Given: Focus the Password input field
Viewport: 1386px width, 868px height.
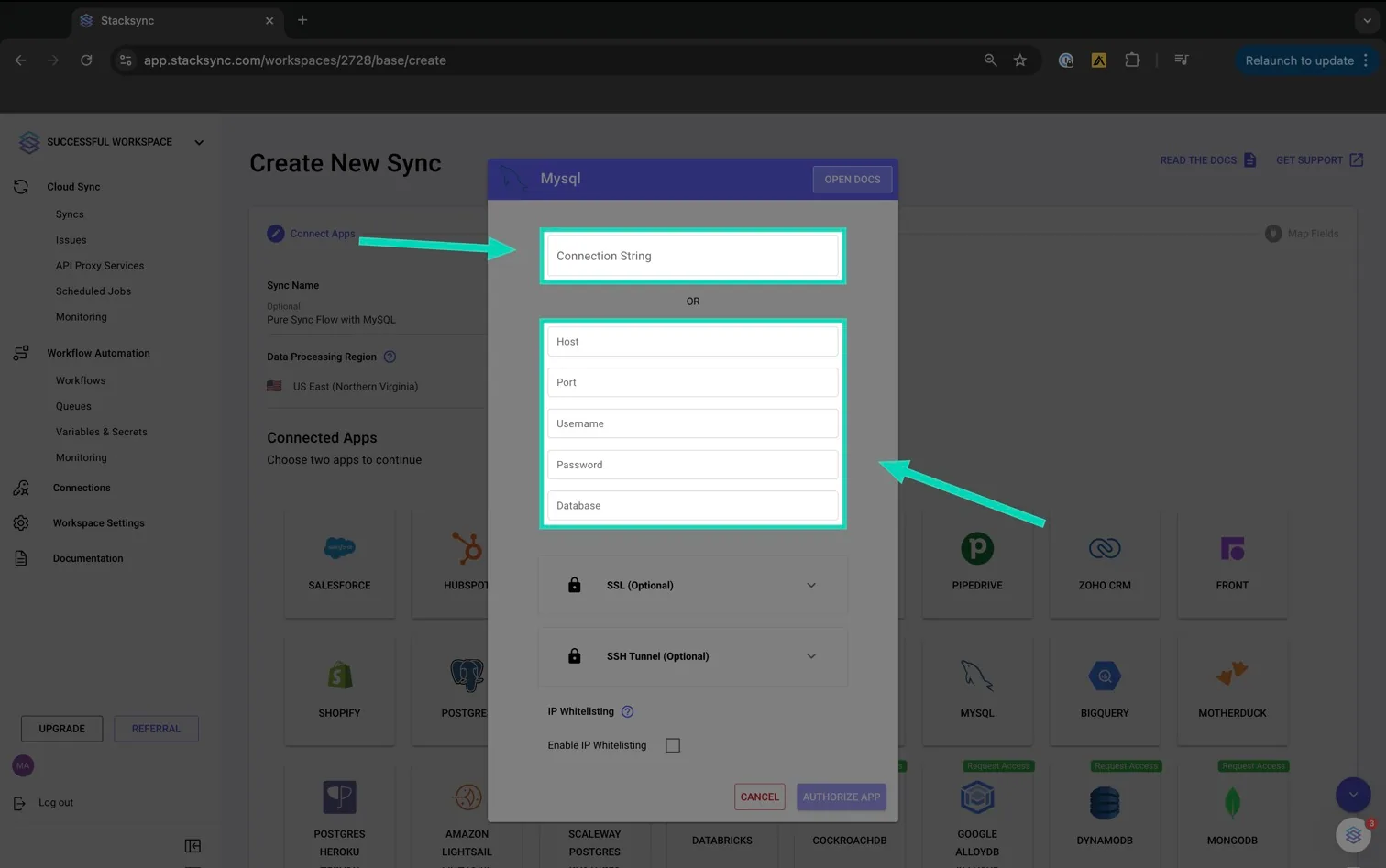Looking at the screenshot, I should click(693, 465).
